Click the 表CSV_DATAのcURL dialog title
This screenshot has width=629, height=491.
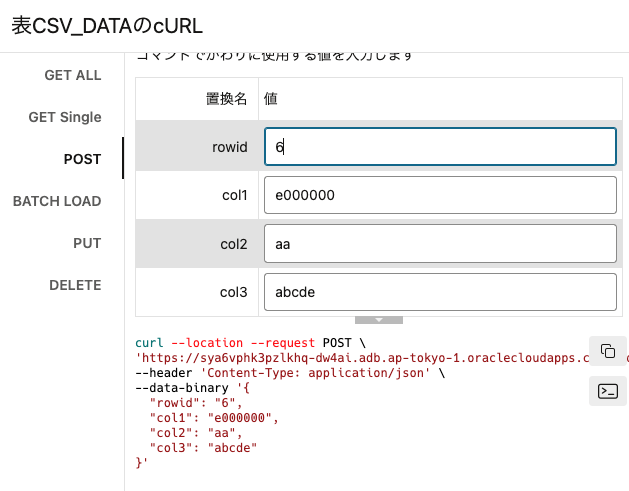pyautogui.click(x=107, y=26)
